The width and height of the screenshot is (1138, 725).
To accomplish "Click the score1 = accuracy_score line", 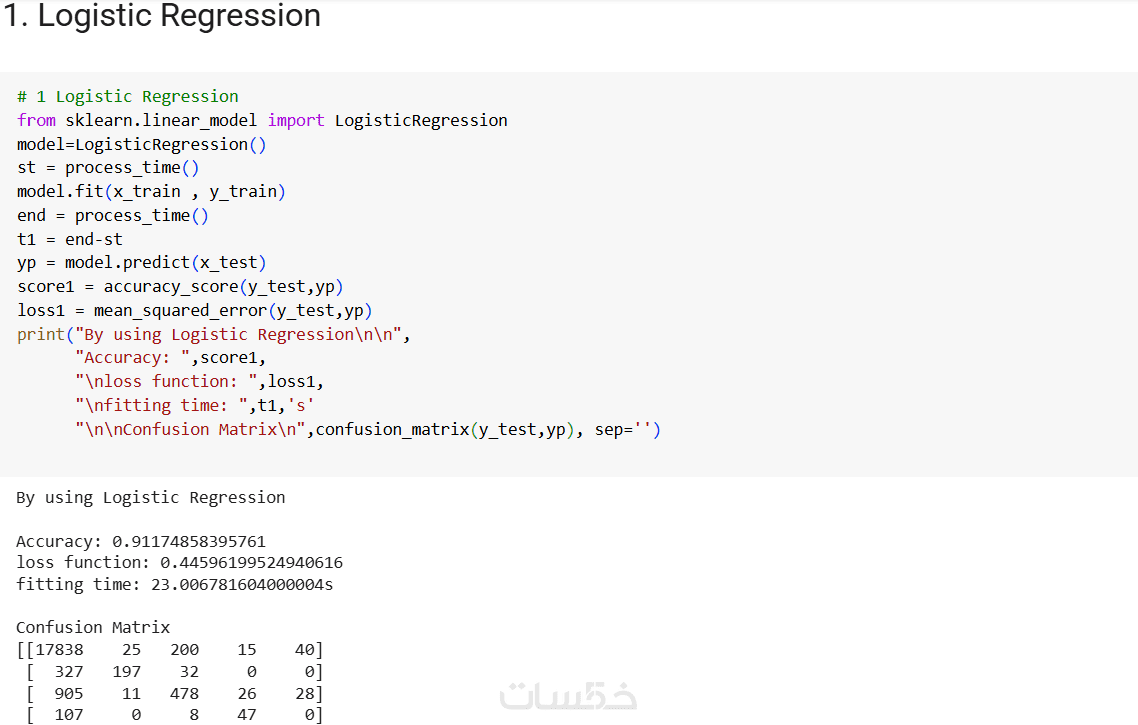I will tap(180, 287).
